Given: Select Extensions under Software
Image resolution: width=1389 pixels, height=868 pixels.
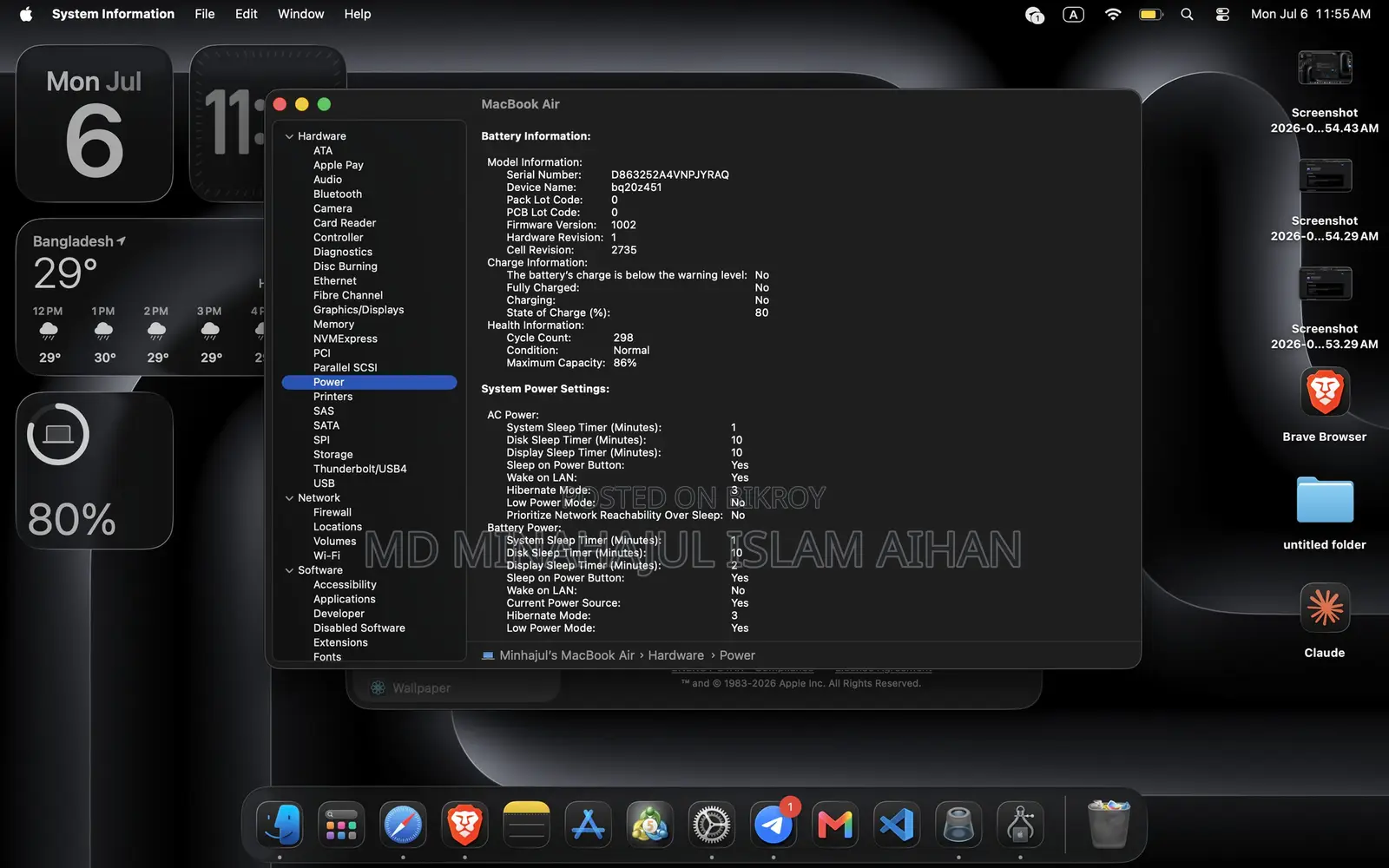Looking at the screenshot, I should pos(340,642).
